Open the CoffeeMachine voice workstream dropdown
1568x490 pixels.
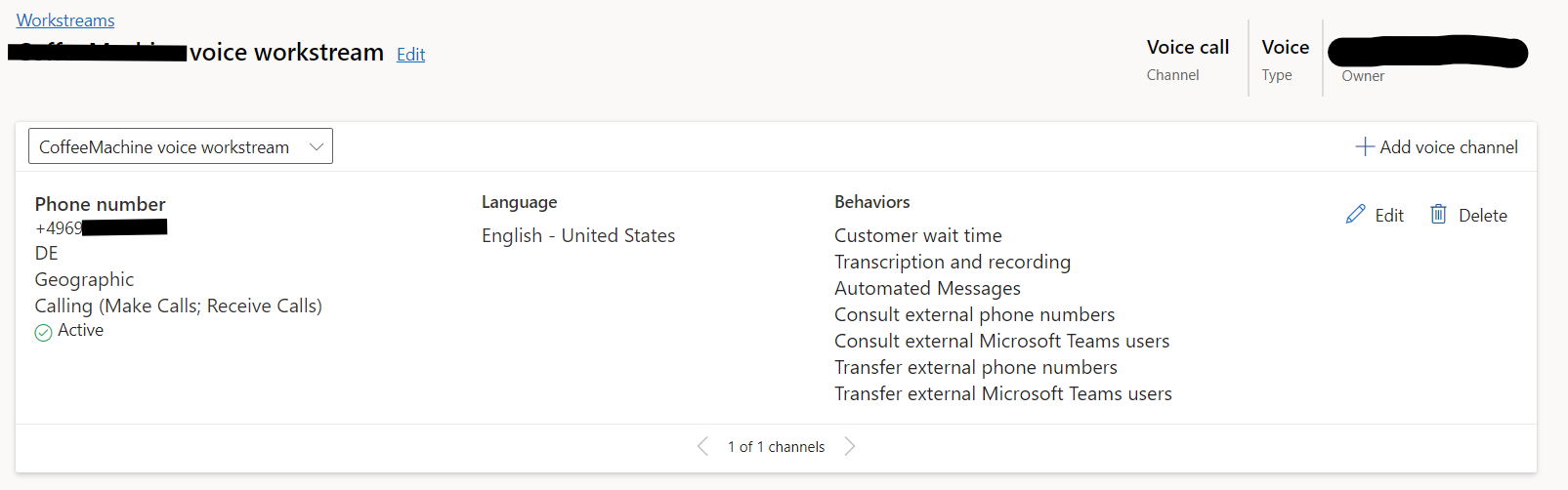pyautogui.click(x=181, y=146)
